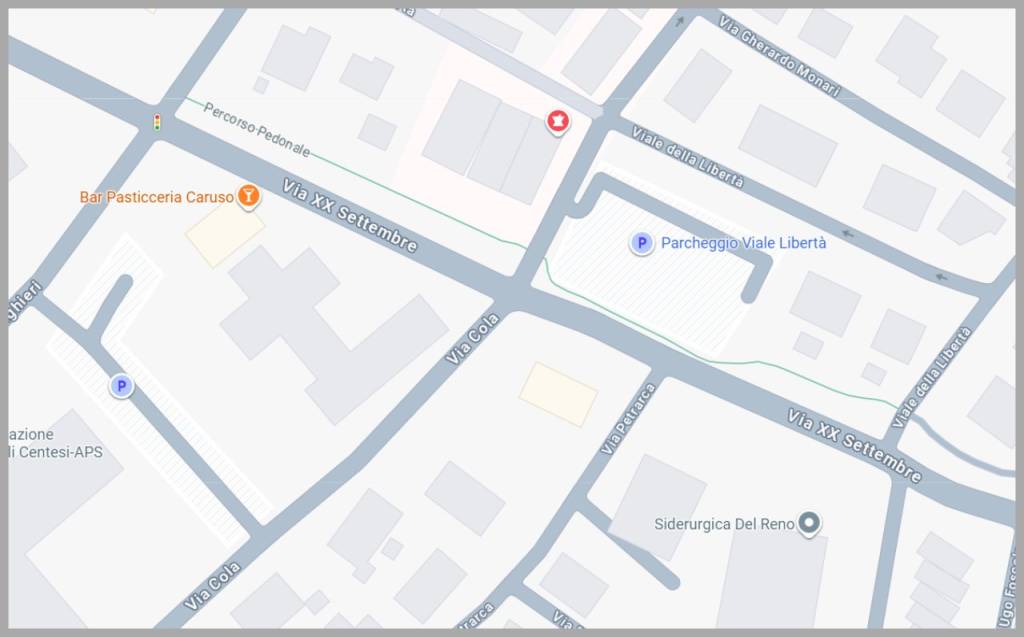Click the Bar Pasticceria Caruso cocktail pin

tap(248, 196)
